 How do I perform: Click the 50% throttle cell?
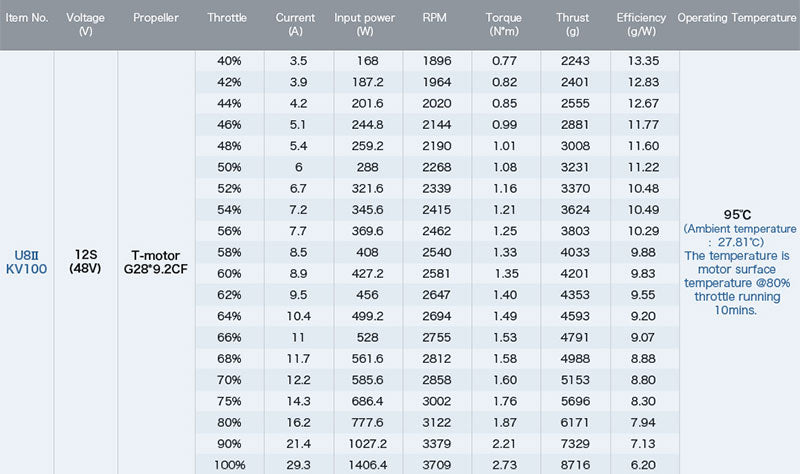point(229,166)
